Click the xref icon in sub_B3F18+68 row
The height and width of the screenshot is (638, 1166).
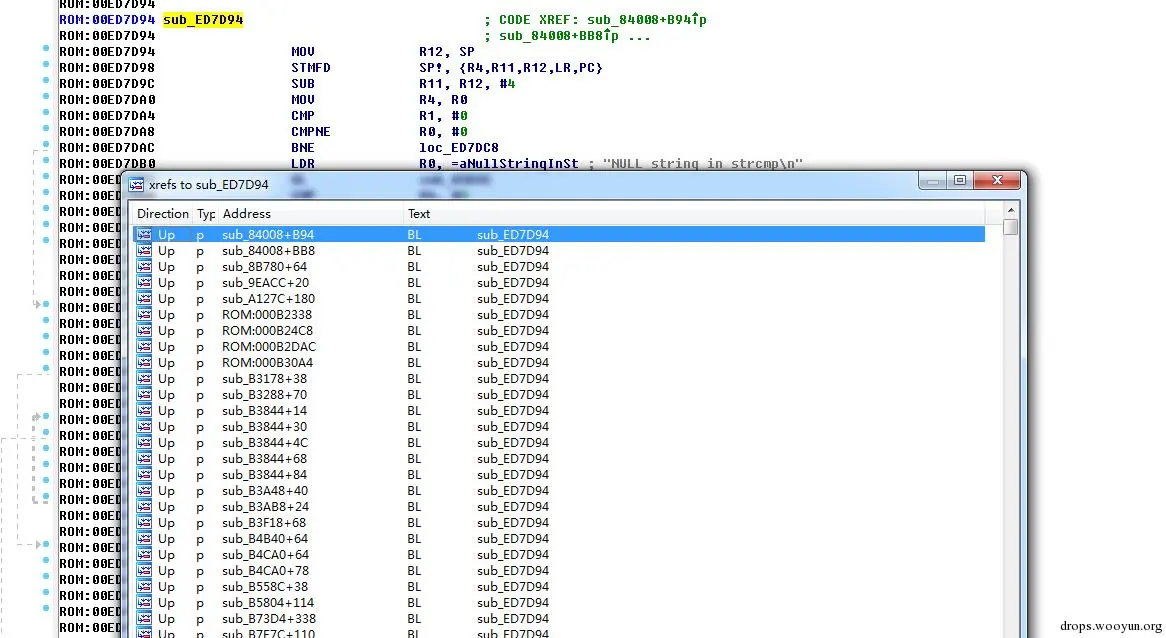click(144, 522)
